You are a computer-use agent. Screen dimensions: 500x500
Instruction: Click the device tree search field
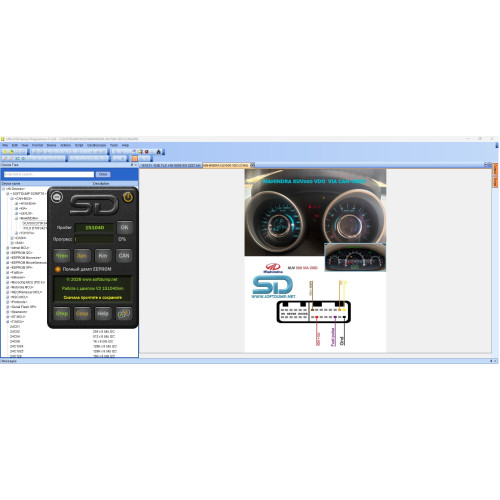coord(49,174)
